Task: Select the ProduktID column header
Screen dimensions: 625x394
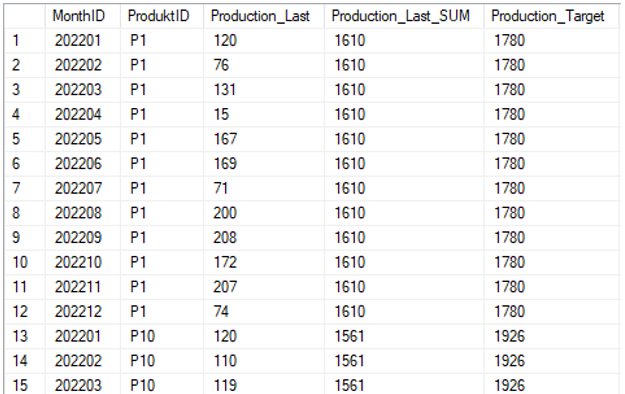Action: (x=162, y=16)
